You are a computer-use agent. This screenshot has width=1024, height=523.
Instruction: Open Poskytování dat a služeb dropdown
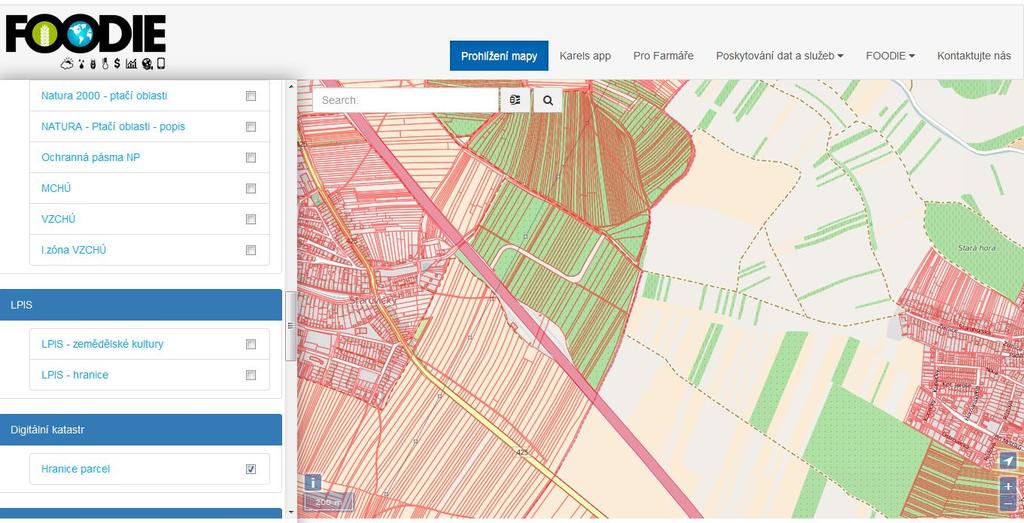point(780,55)
